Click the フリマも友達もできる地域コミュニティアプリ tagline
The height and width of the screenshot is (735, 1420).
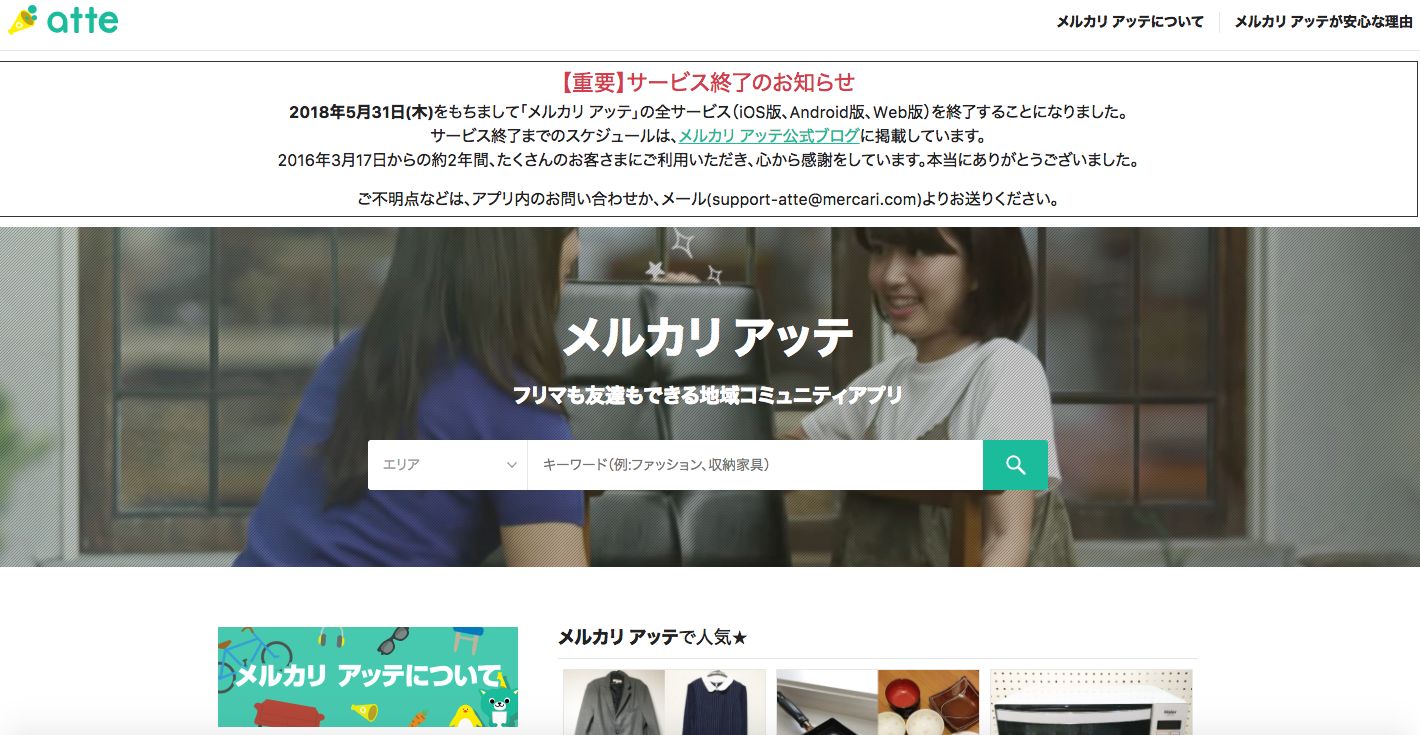click(708, 396)
